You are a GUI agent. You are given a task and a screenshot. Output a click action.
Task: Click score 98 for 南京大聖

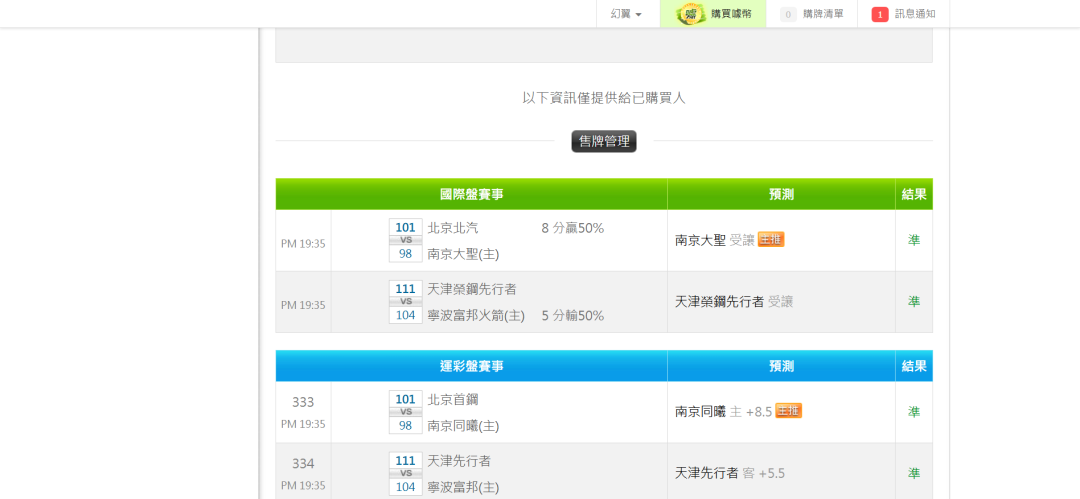(x=406, y=254)
